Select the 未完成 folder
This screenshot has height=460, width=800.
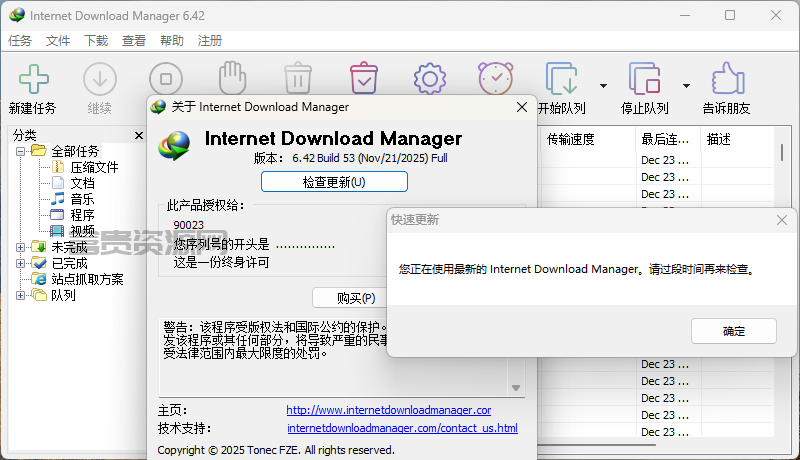coord(69,247)
